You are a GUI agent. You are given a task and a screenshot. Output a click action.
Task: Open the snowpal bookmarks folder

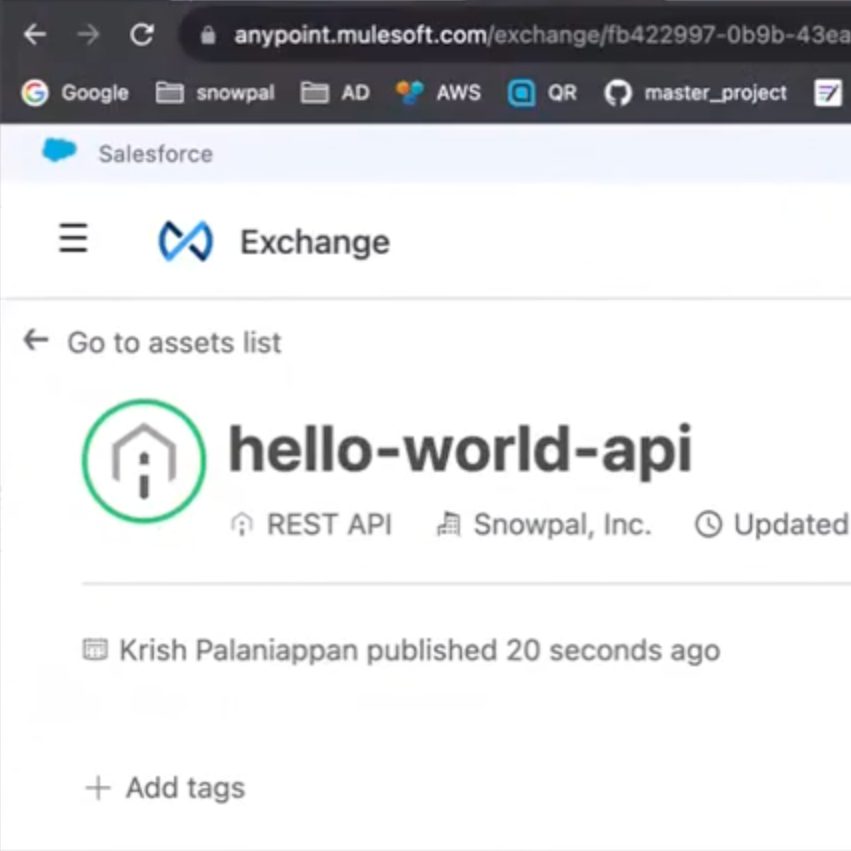coord(215,93)
